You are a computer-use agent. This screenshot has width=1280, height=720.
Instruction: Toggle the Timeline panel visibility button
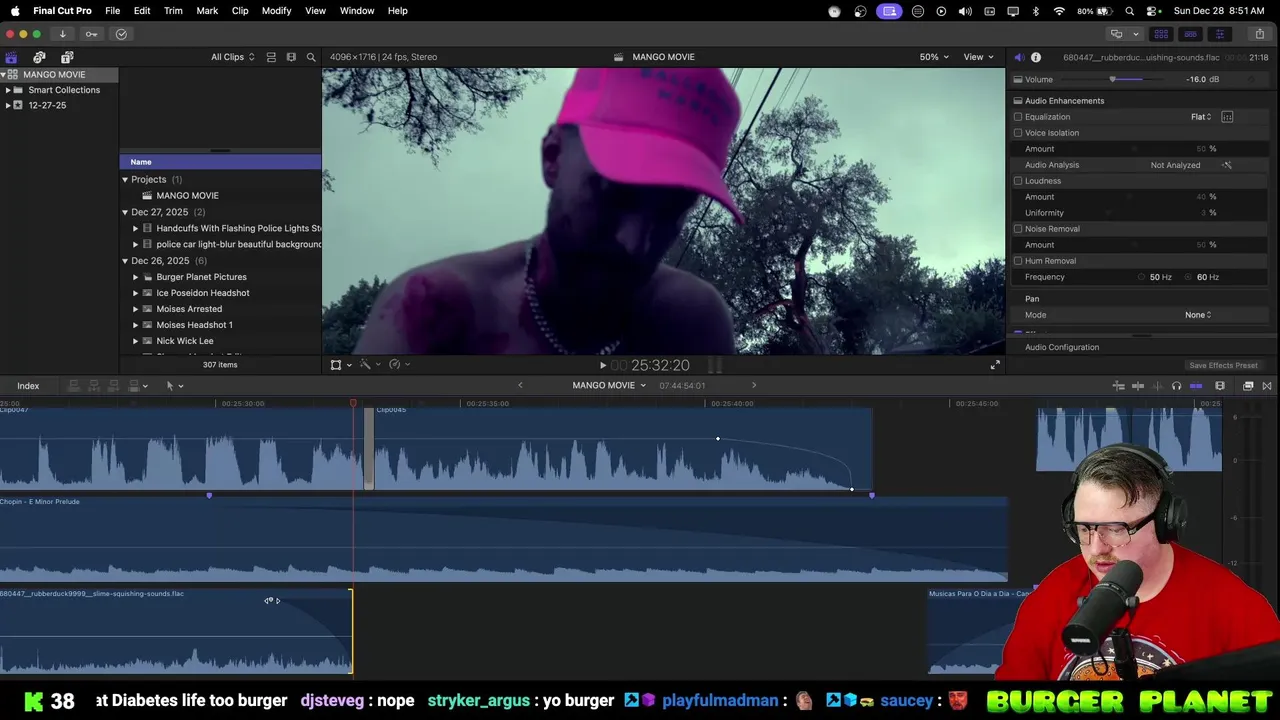(x=1190, y=34)
